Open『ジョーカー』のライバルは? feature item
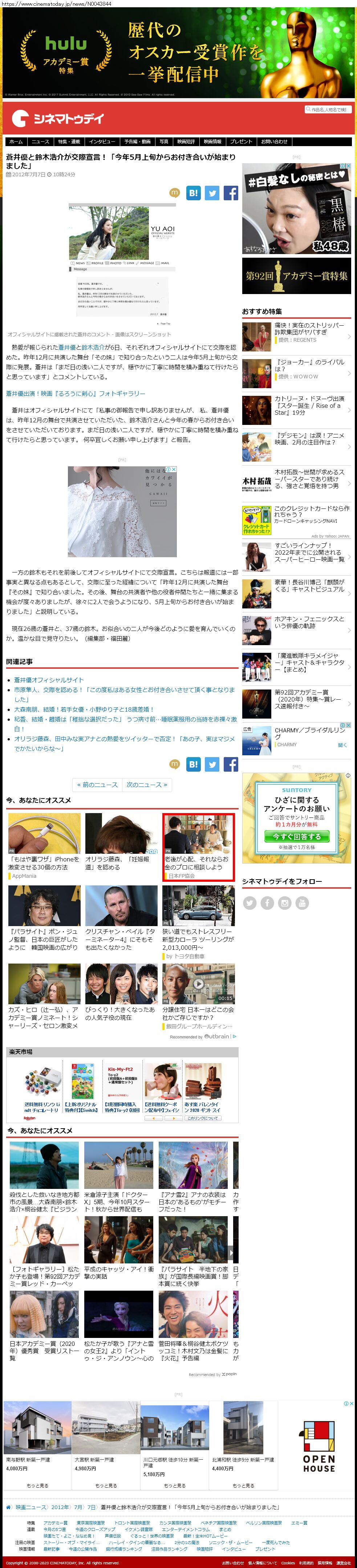This screenshot has width=357, height=1568. click(296, 373)
